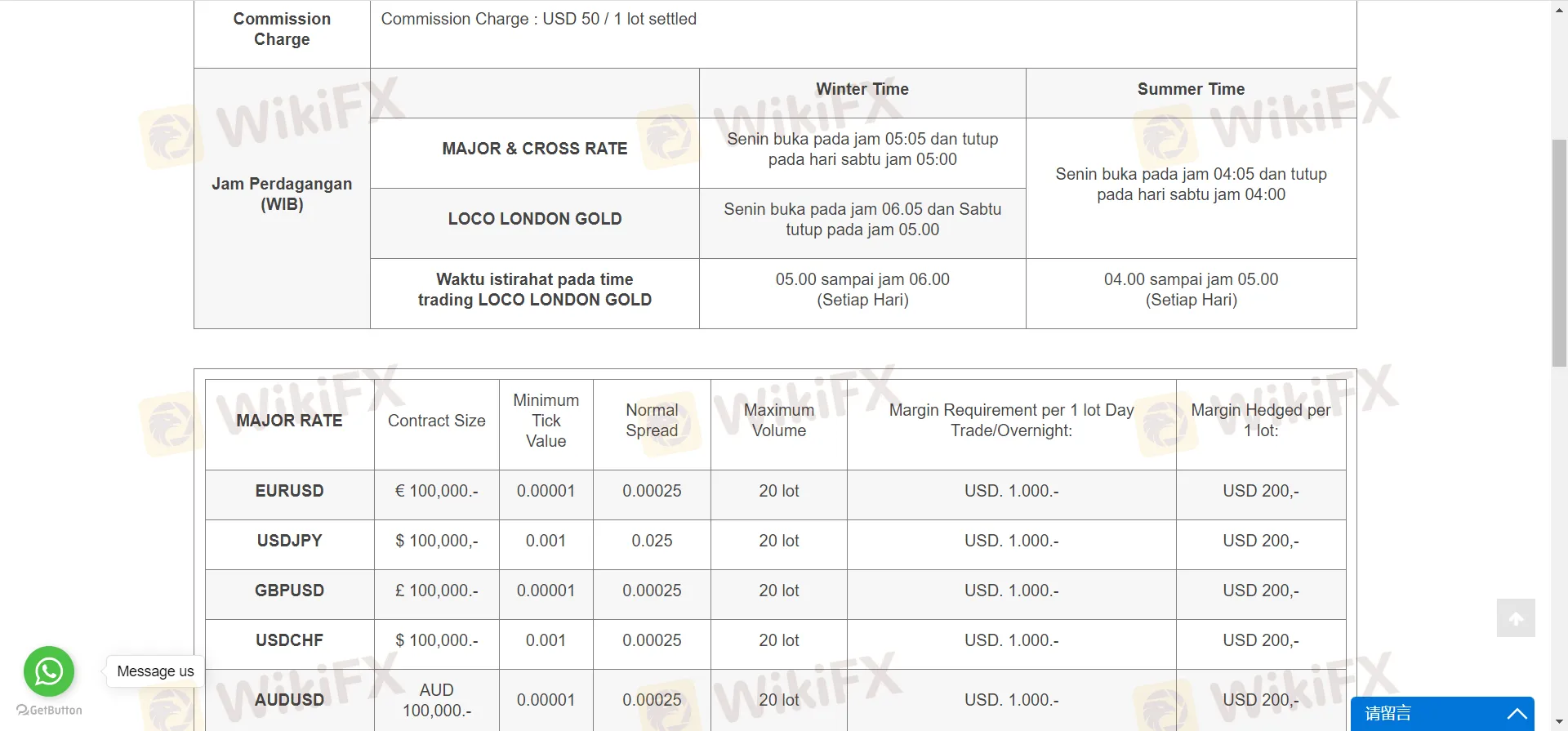This screenshot has width=1568, height=731.
Task: Click the 'AUD 100,000.-' contract size cell
Action: (x=436, y=700)
